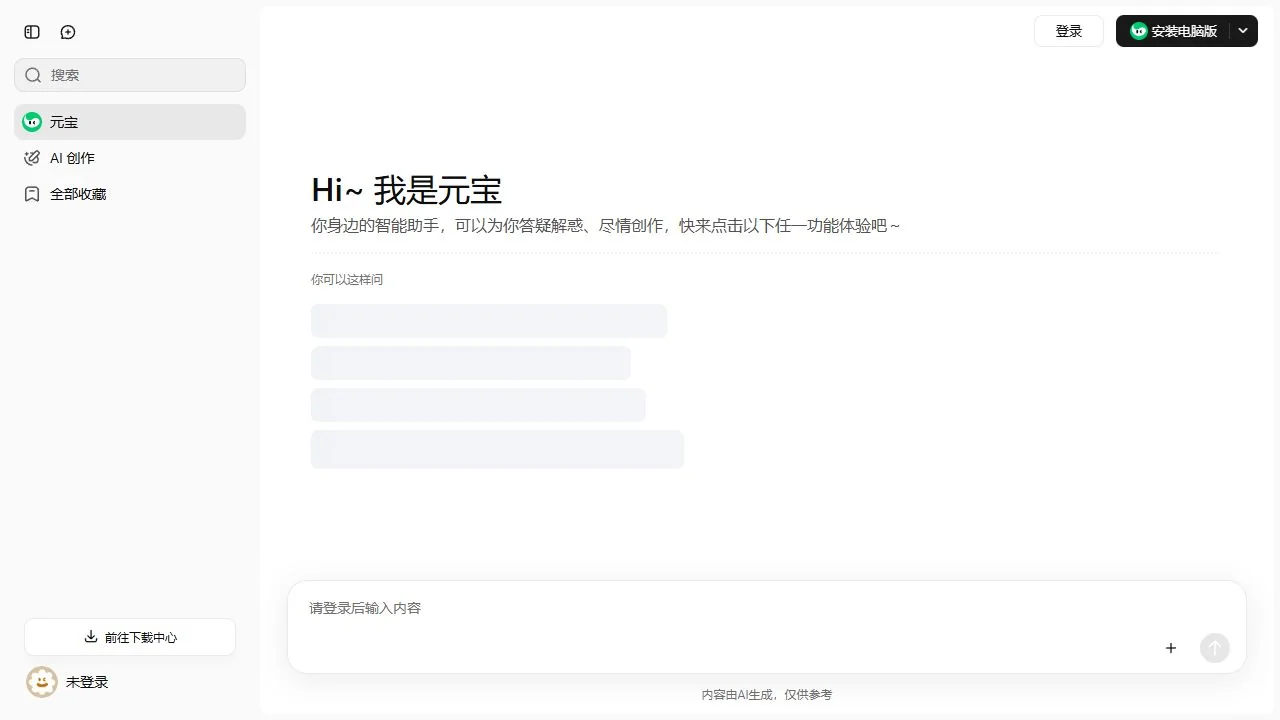
Task: Click the 全部收藏 bookmark icon
Action: pos(32,194)
